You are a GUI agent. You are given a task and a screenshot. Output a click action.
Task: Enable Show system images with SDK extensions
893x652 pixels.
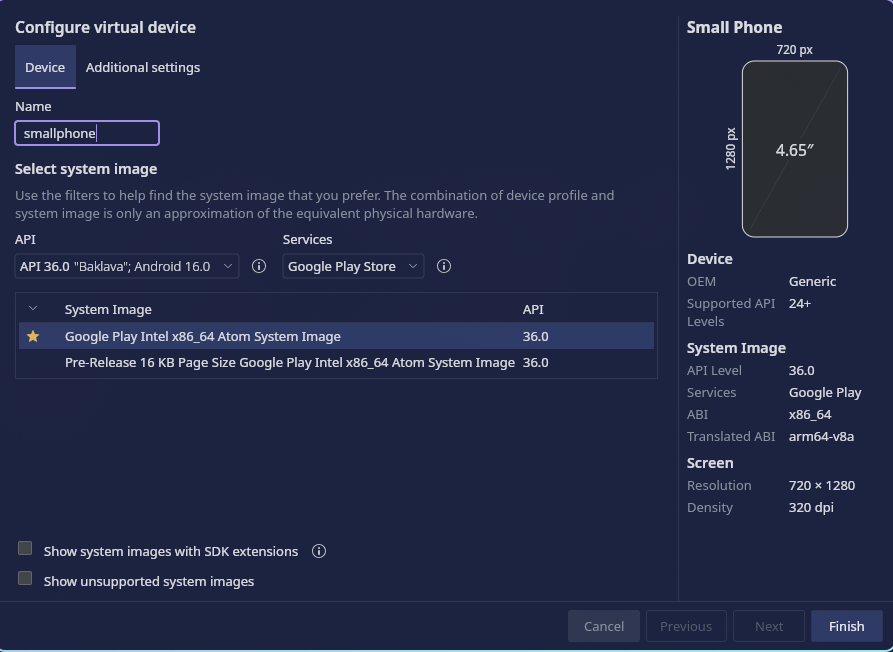coord(24,548)
